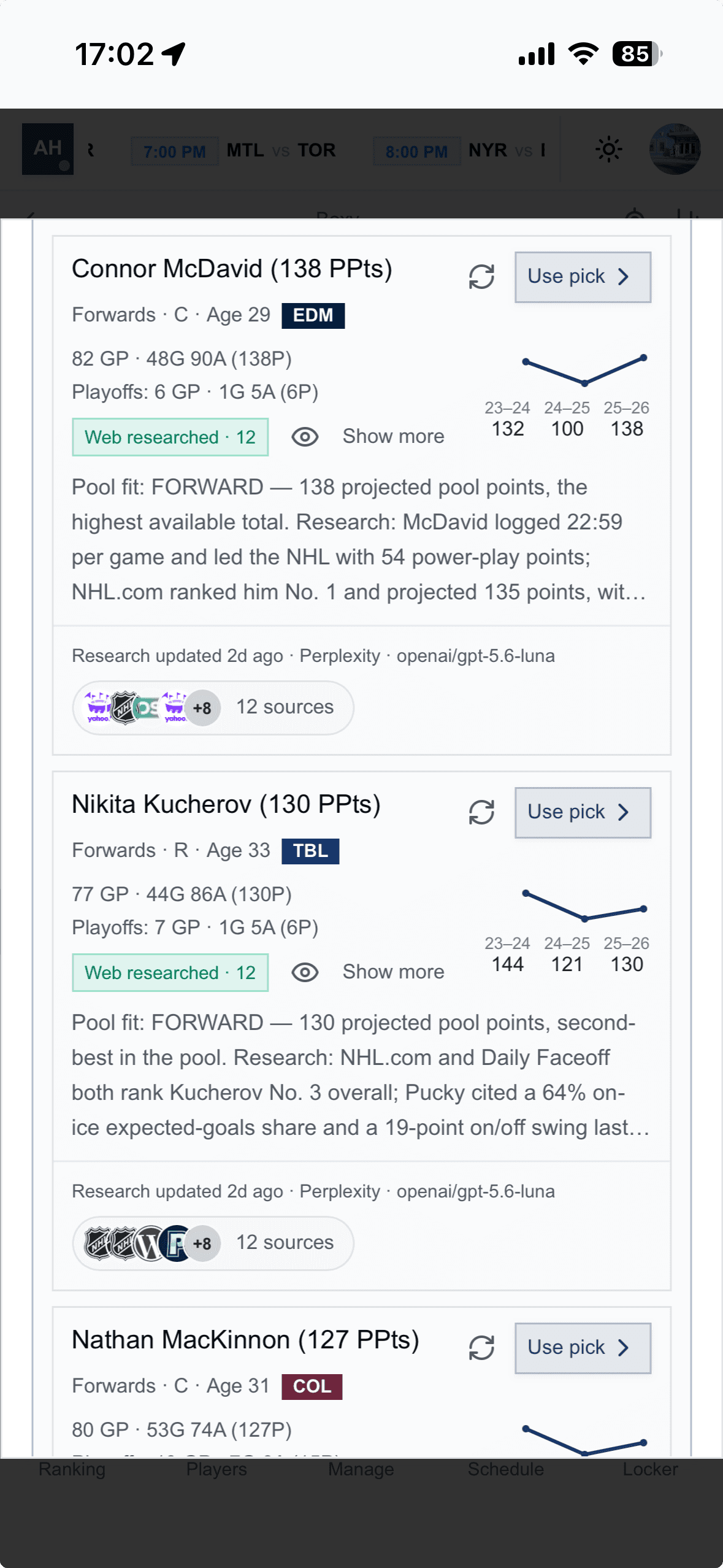Open McDavid source favicons stack

click(152, 708)
